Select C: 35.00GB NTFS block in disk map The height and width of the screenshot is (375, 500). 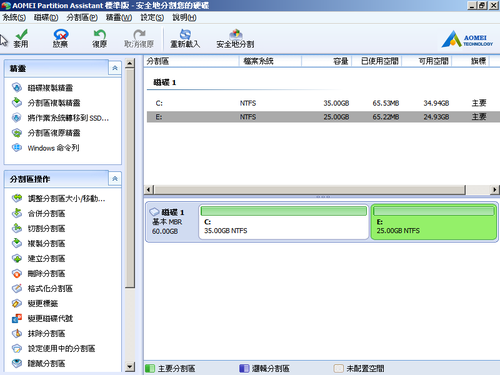[284, 222]
